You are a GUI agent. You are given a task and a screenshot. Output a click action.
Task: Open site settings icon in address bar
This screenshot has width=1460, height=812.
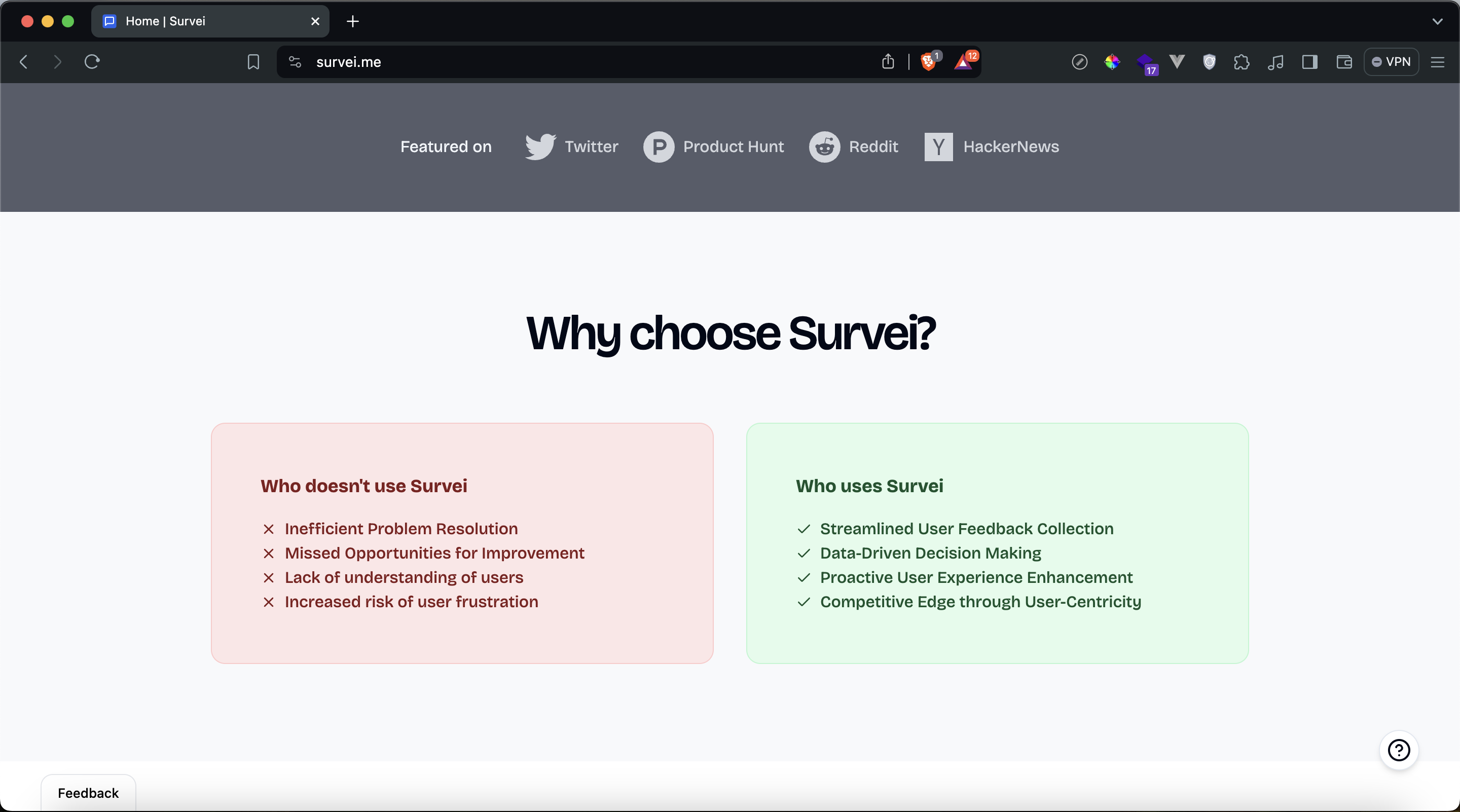(x=295, y=62)
